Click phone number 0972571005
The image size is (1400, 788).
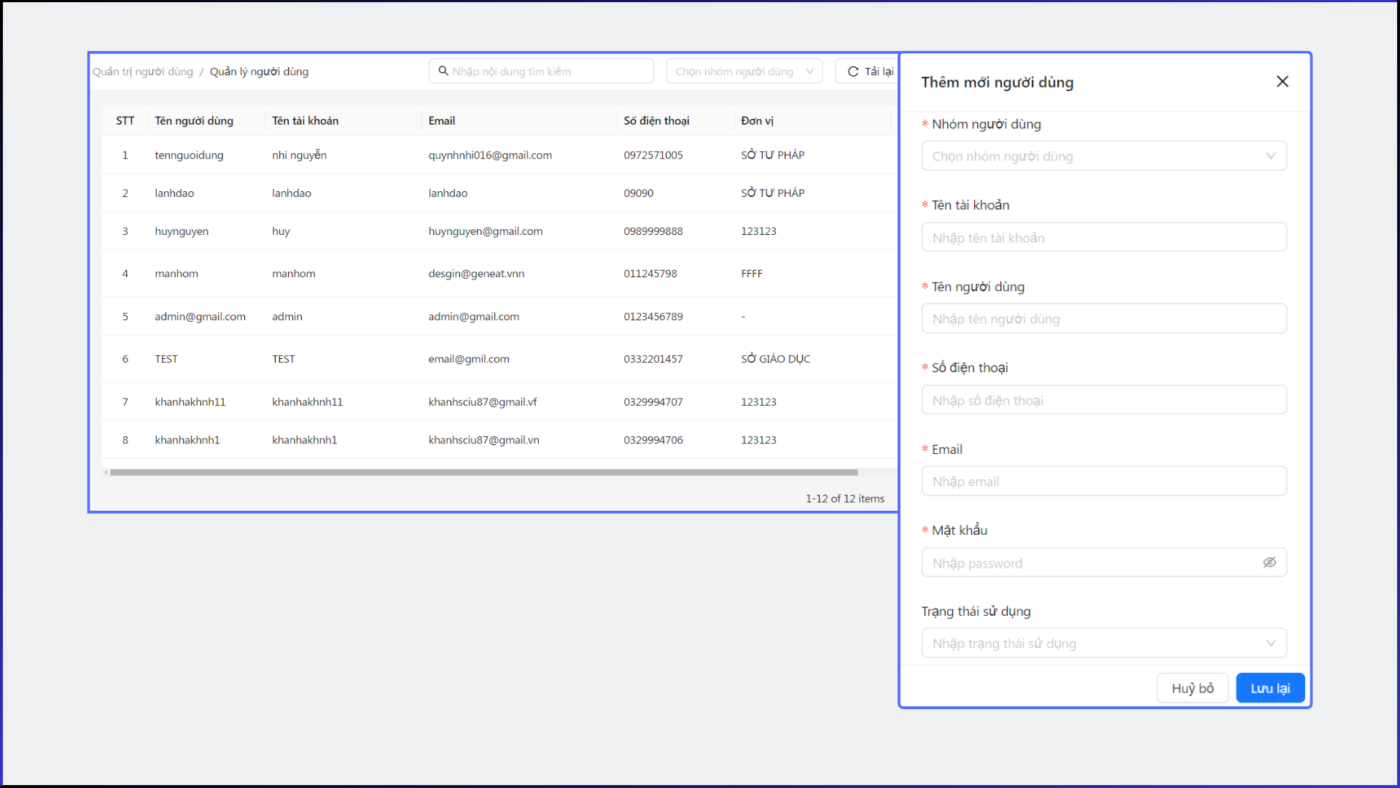[653, 155]
